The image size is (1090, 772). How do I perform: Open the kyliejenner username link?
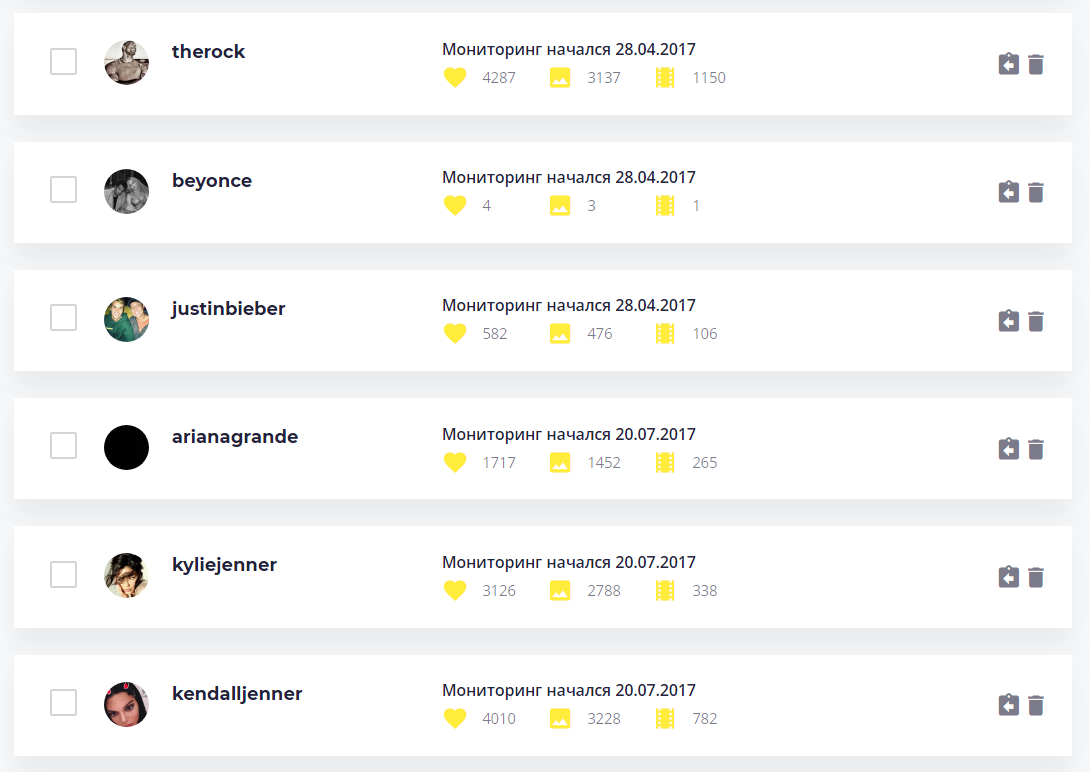(x=224, y=565)
